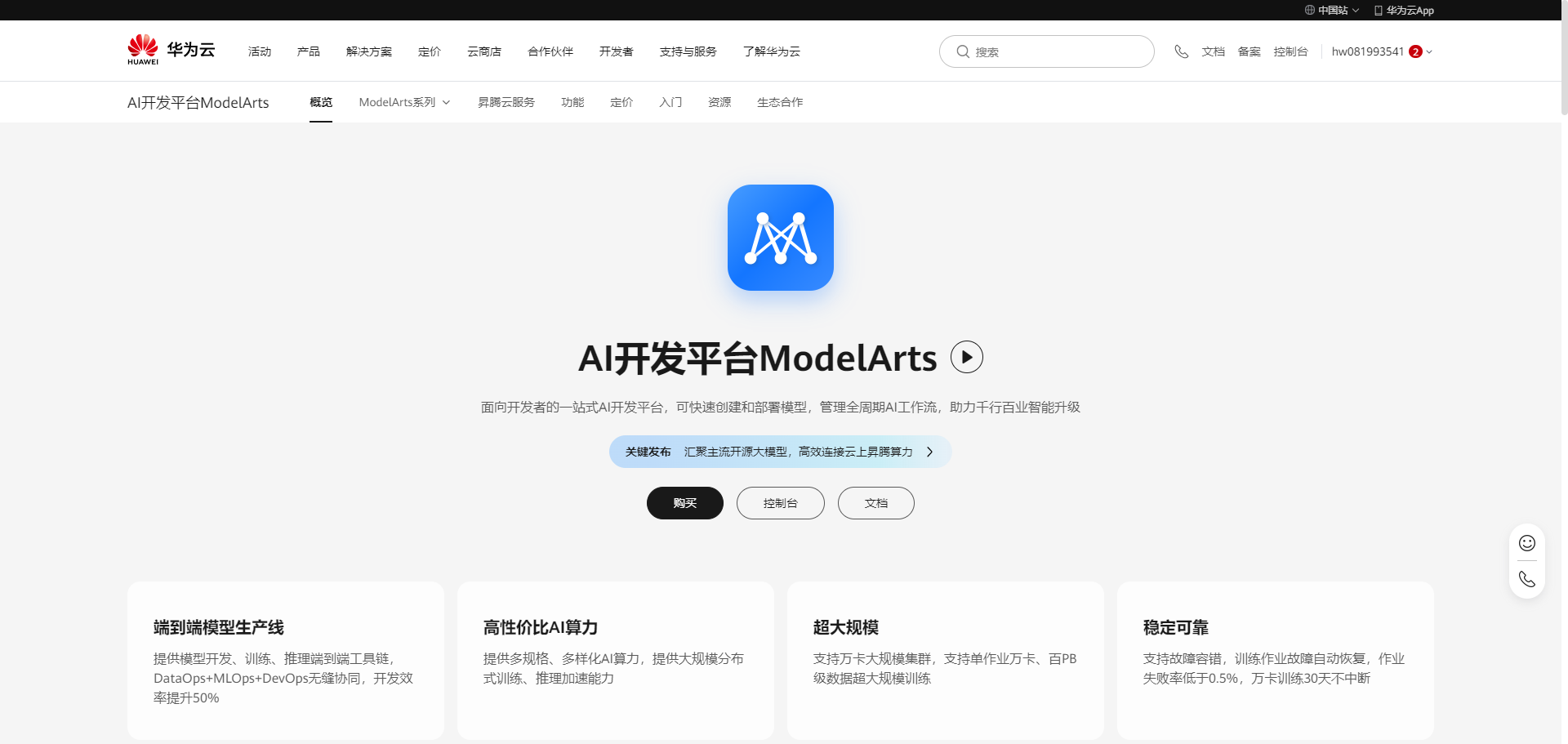1568x744 pixels.
Task: Play the ModelArts intro video
Action: 967,357
